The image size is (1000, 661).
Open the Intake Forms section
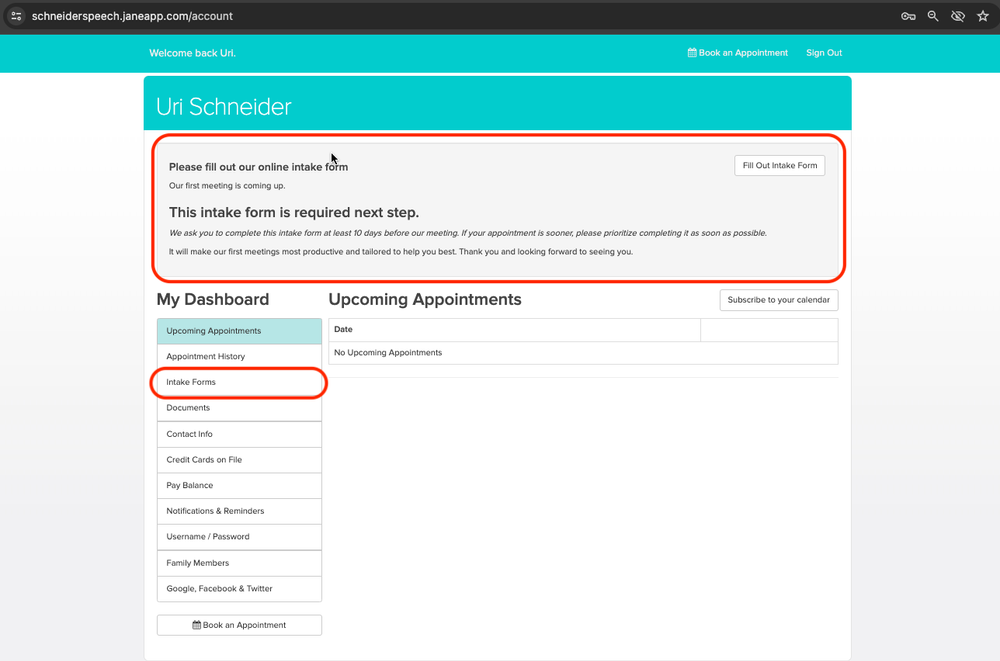tap(191, 382)
